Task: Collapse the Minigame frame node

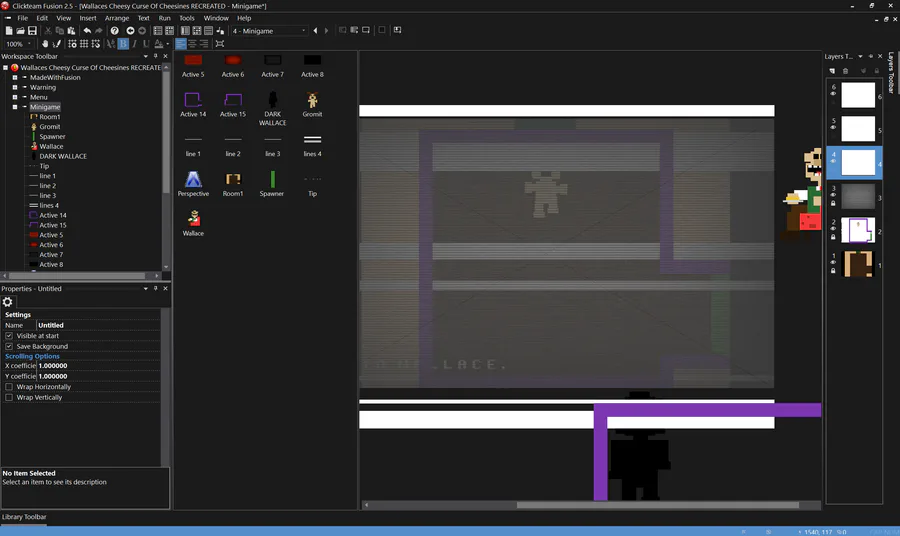Action: 15,107
